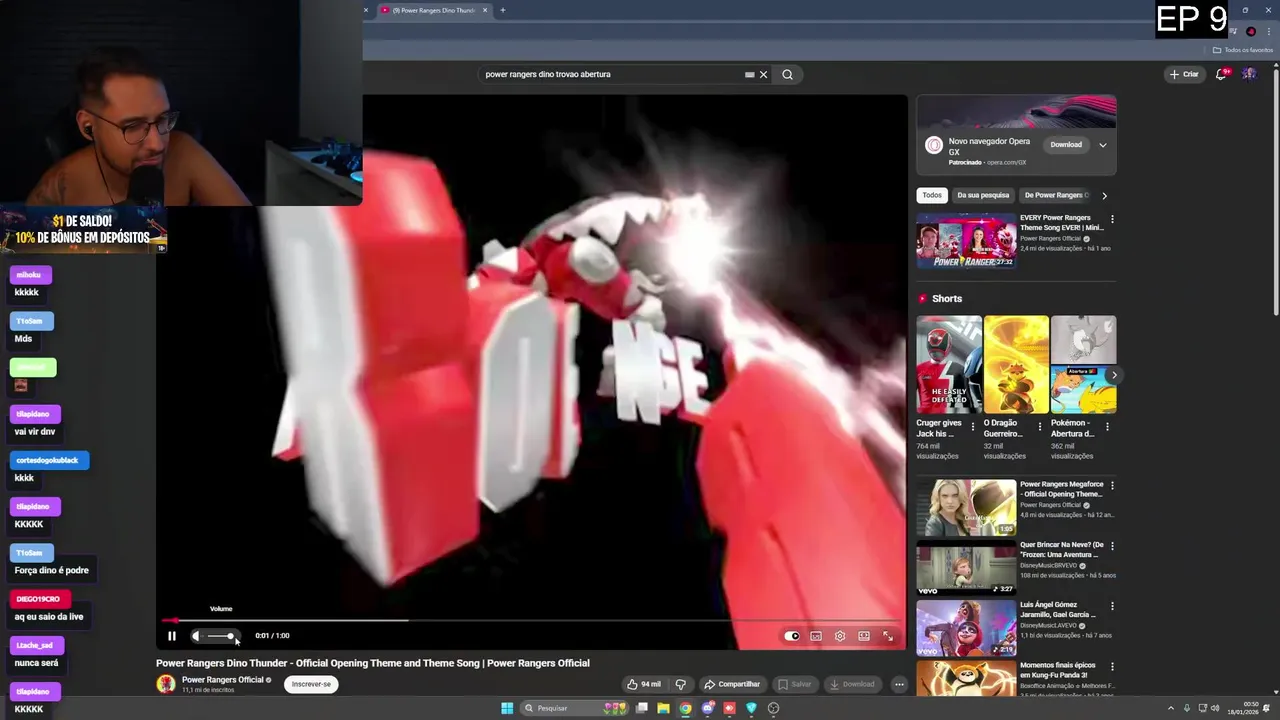Open Discord from the taskbar
The width and height of the screenshot is (1280, 720).
coord(707,708)
